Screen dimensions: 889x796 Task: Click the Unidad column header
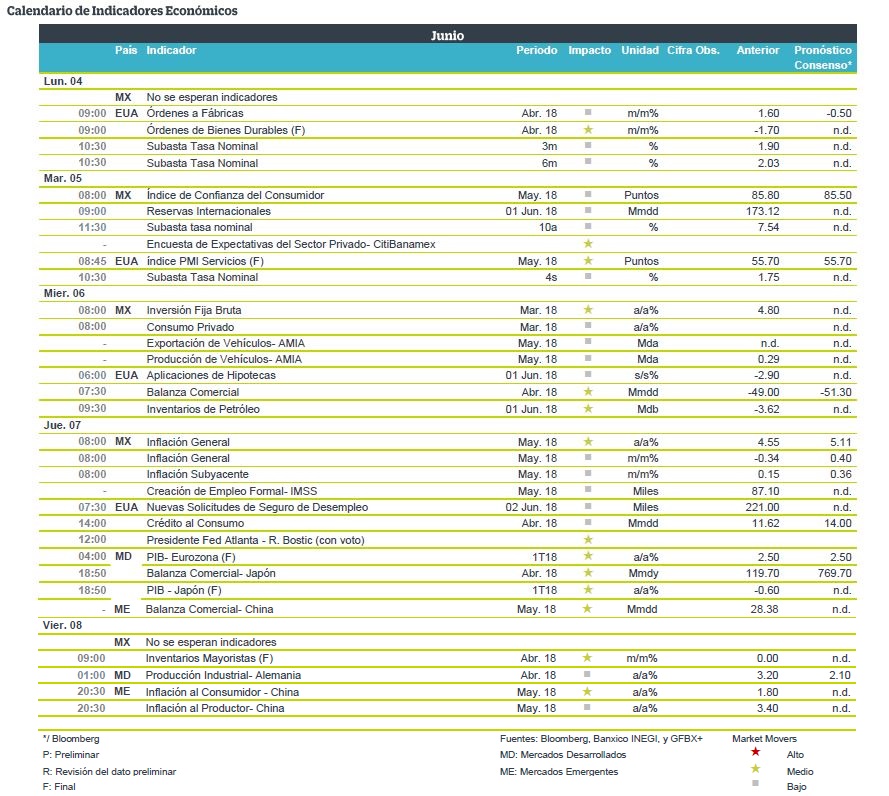[x=640, y=50]
